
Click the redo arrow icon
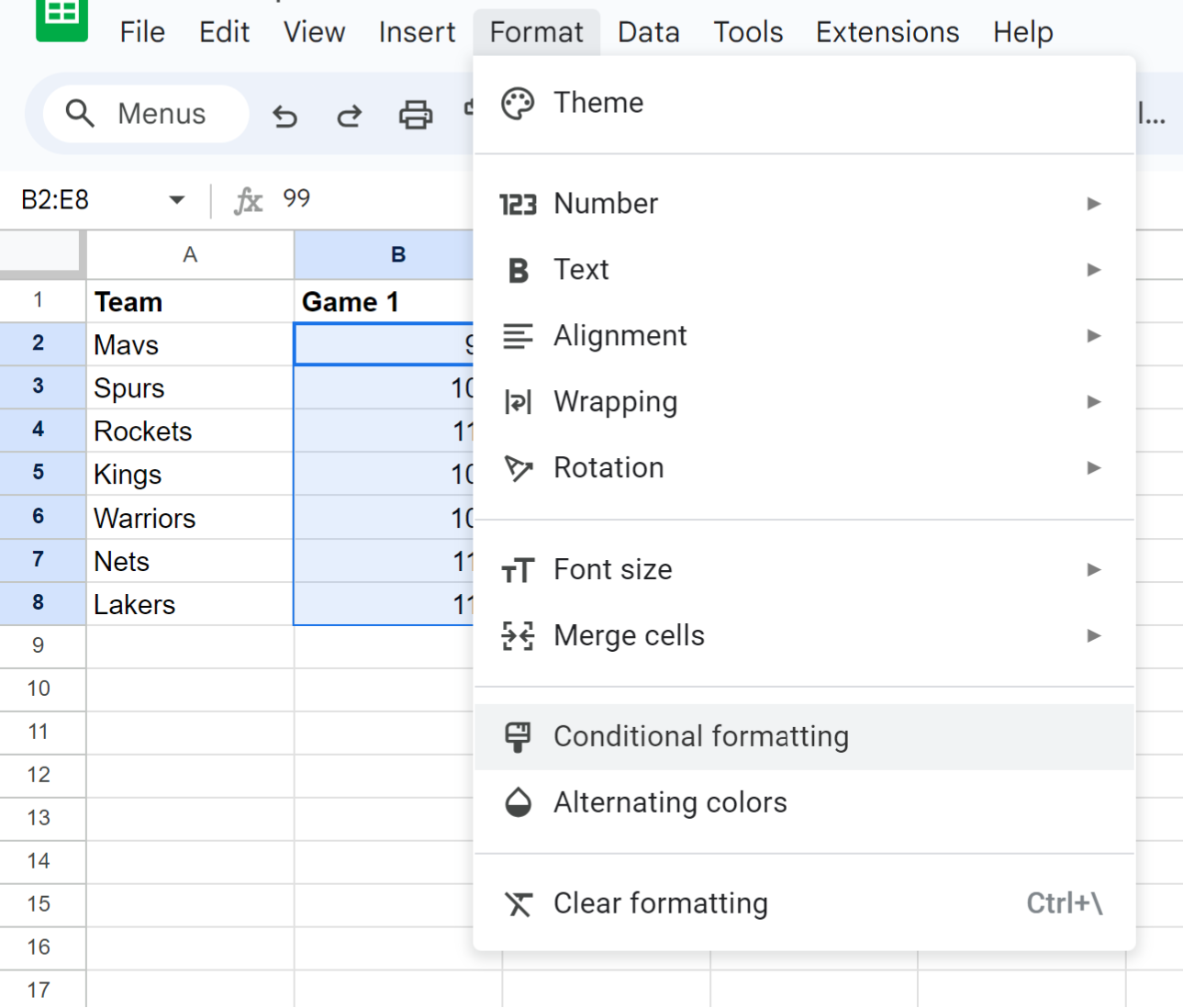pyautogui.click(x=350, y=116)
